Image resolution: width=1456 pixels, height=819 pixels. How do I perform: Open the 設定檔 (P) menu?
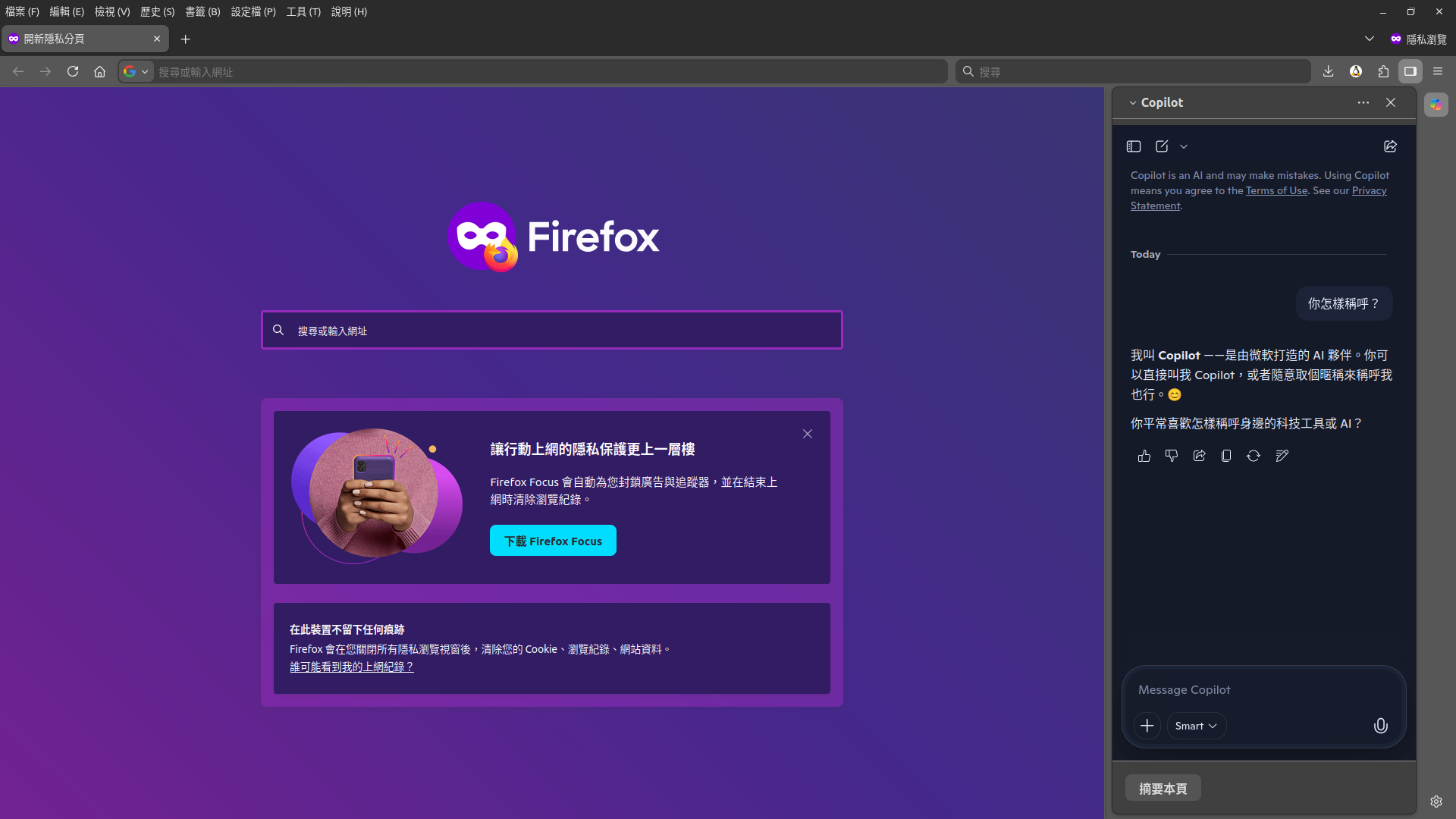coord(253,12)
